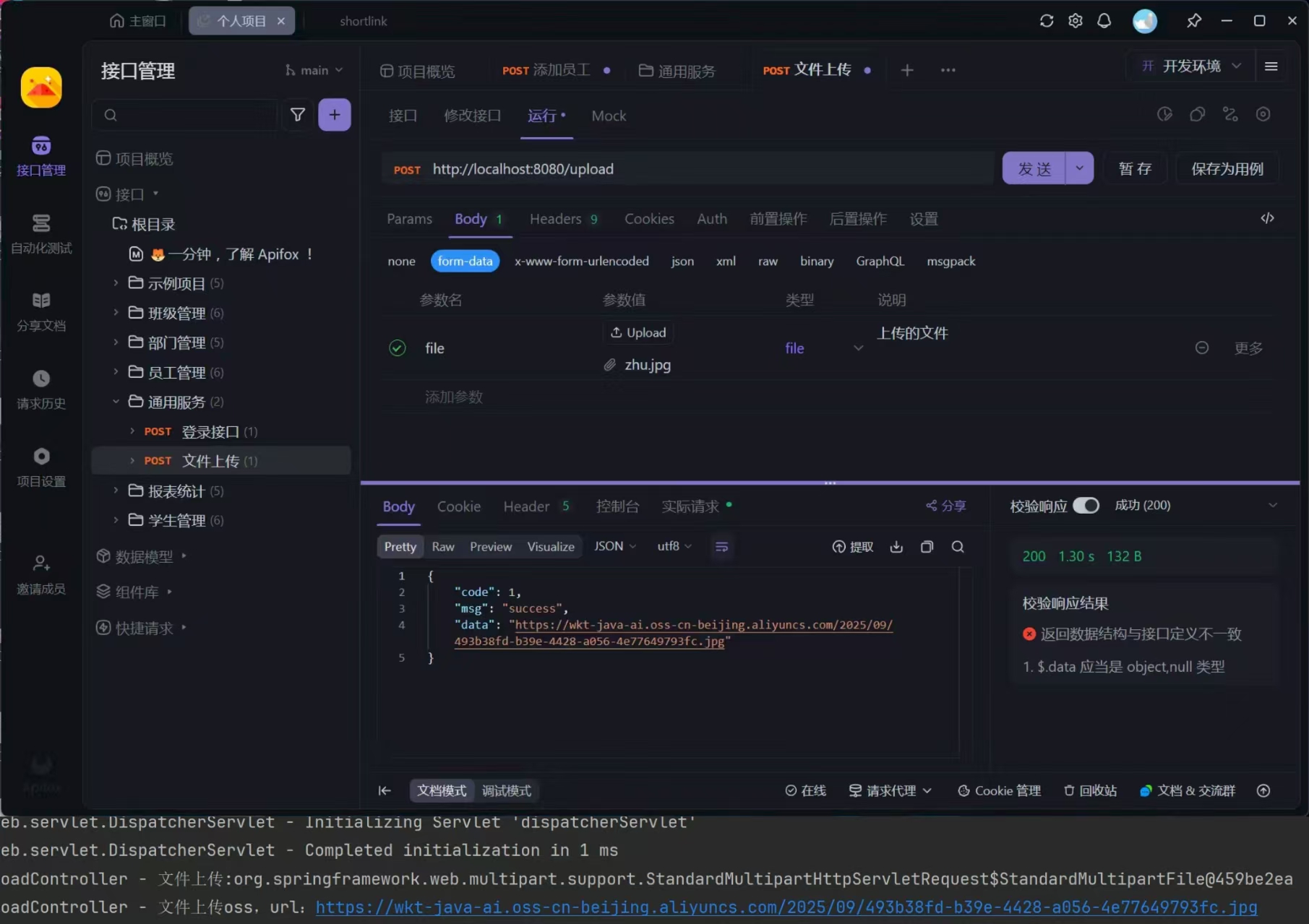The height and width of the screenshot is (924, 1309).
Task: Open the send button dropdown arrow
Action: [x=1079, y=168]
